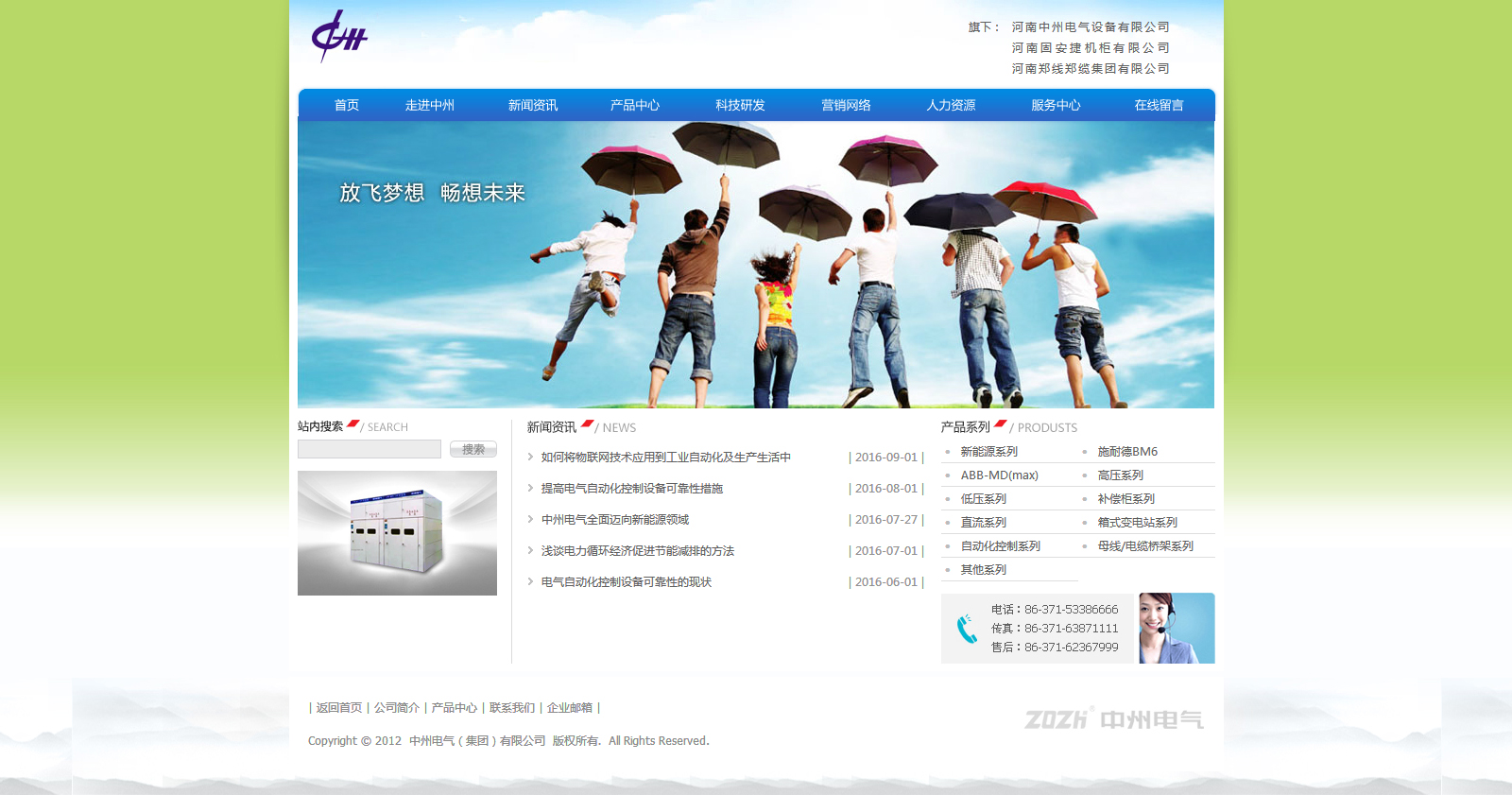Go to the 产品中心 navigation tab
1512x795 pixels.
[635, 106]
